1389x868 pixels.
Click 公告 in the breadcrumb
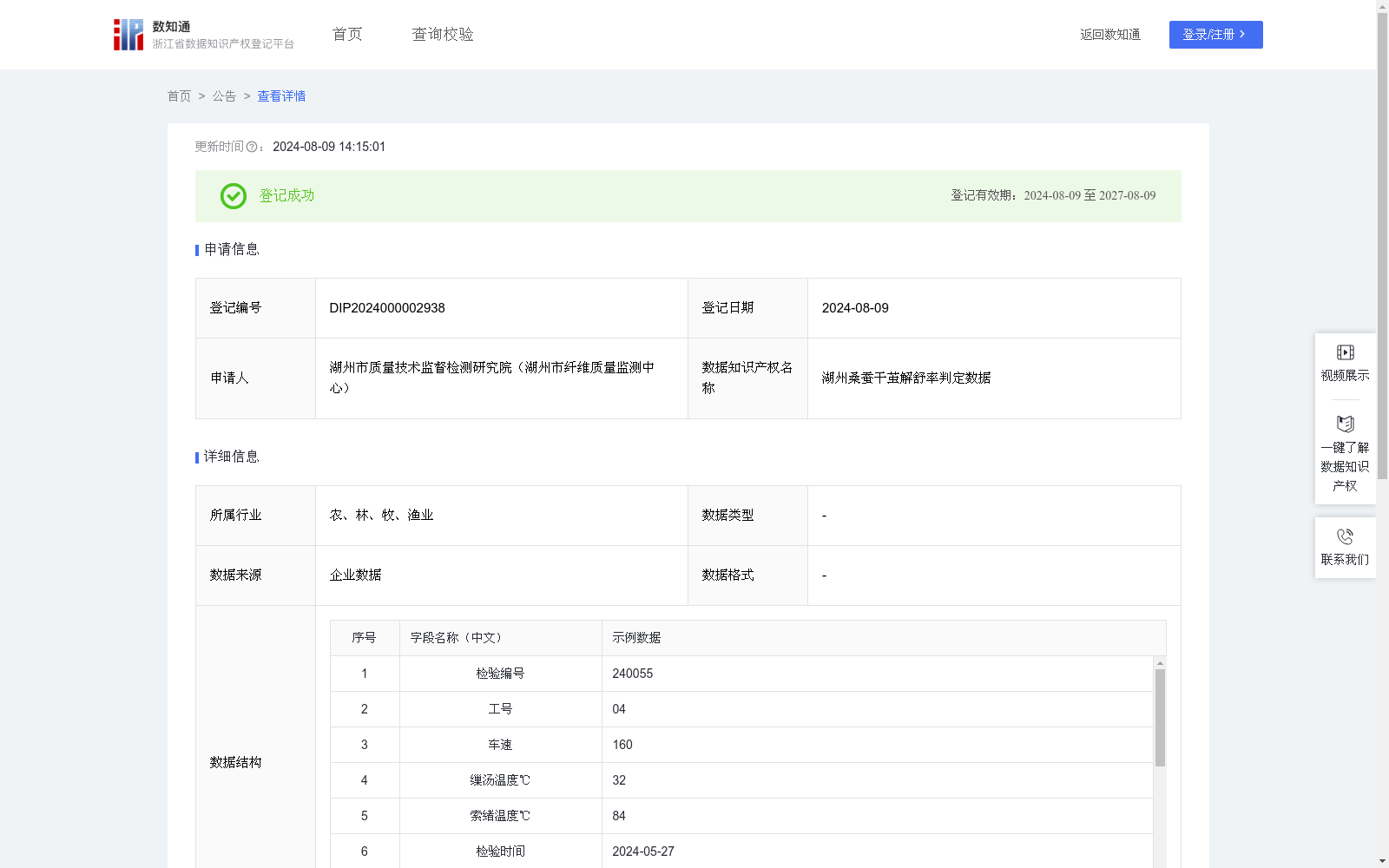(224, 96)
